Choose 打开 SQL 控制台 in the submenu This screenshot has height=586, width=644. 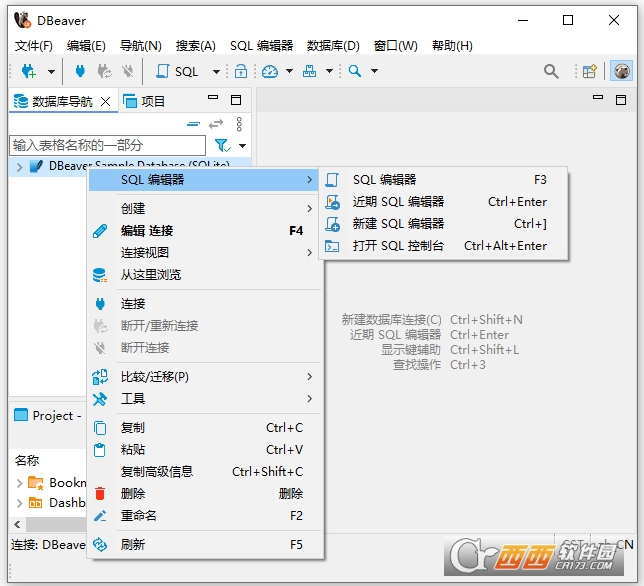(444, 246)
